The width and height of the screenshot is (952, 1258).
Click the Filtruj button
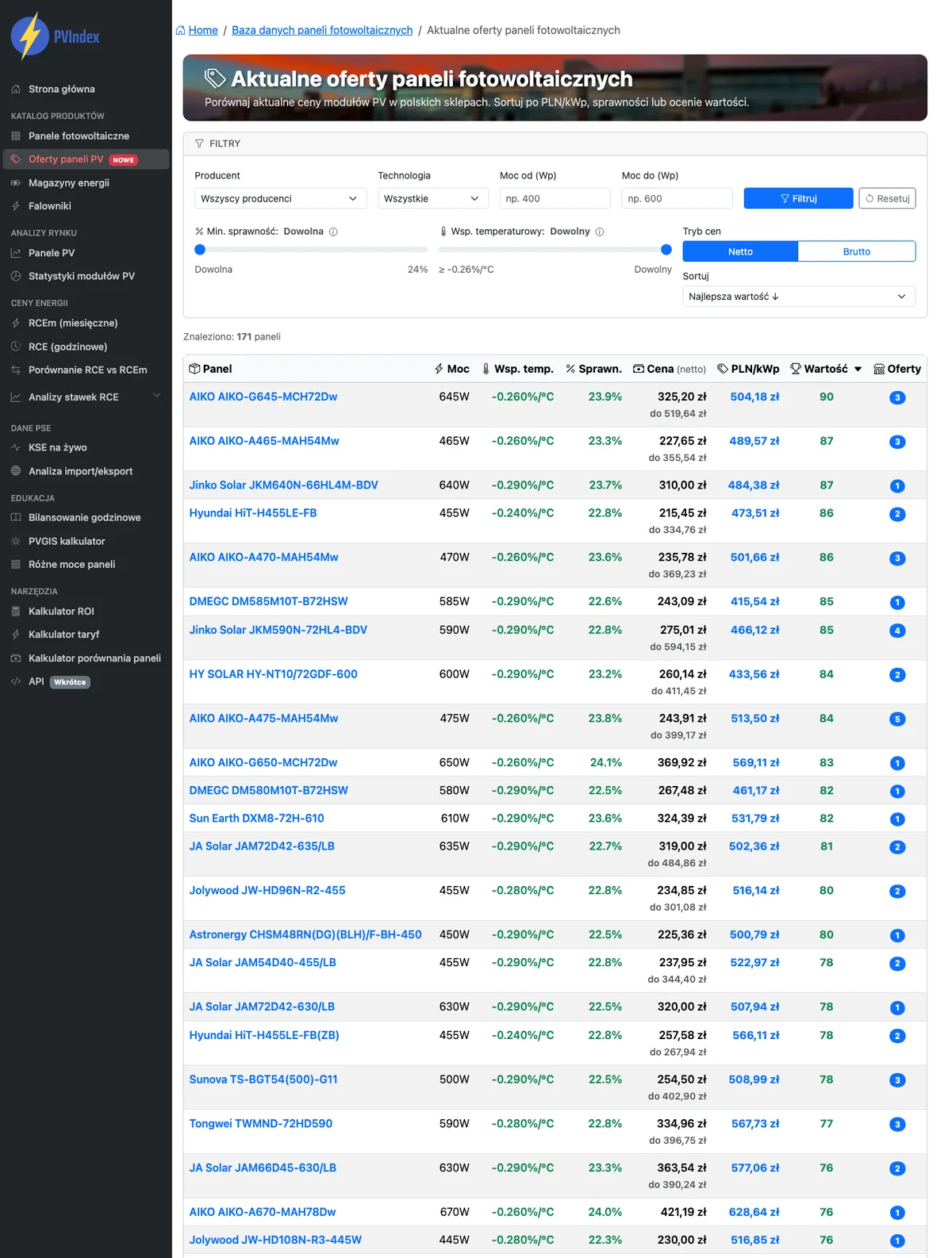pos(798,198)
